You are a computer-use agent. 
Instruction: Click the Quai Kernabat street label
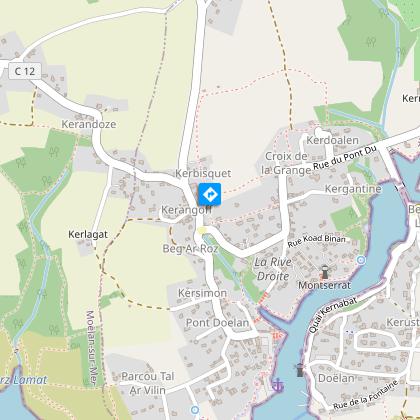pyautogui.click(x=332, y=314)
